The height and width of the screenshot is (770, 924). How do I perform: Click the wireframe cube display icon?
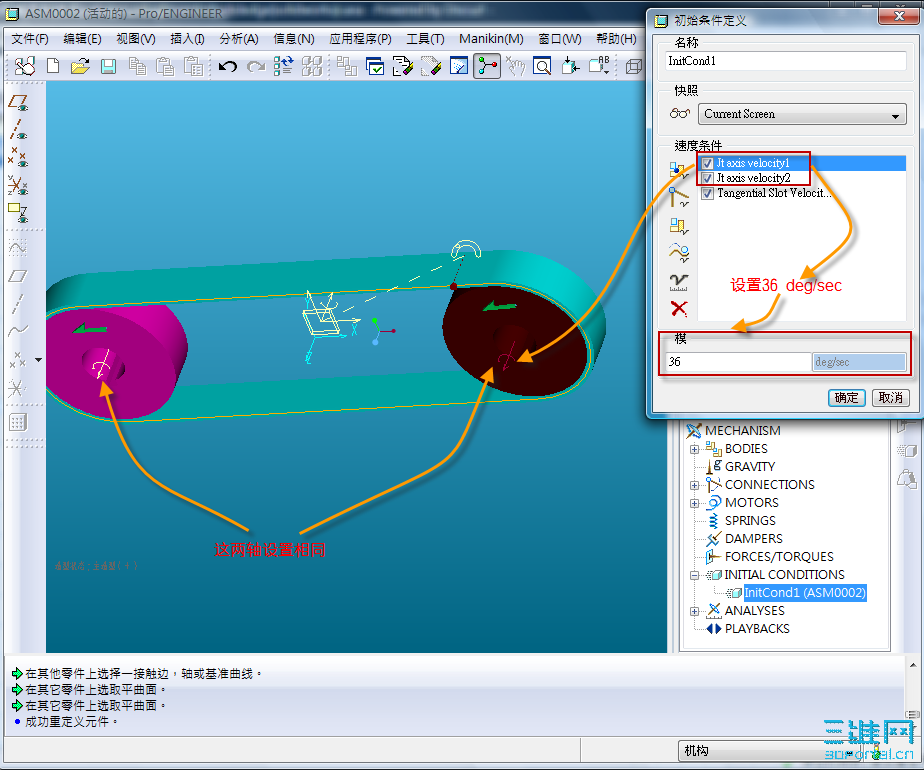633,66
